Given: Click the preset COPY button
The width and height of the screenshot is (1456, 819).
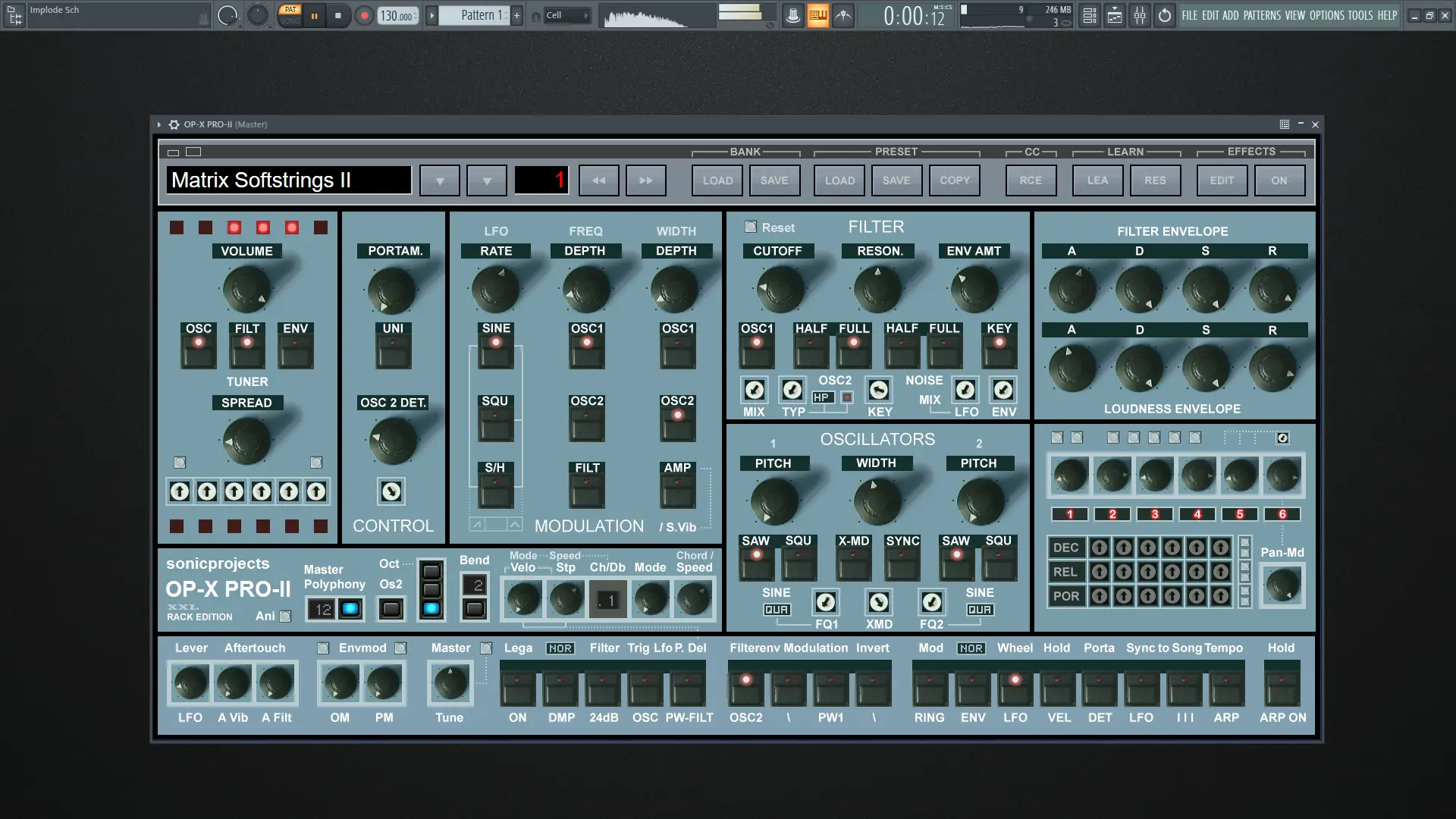Looking at the screenshot, I should 955,180.
